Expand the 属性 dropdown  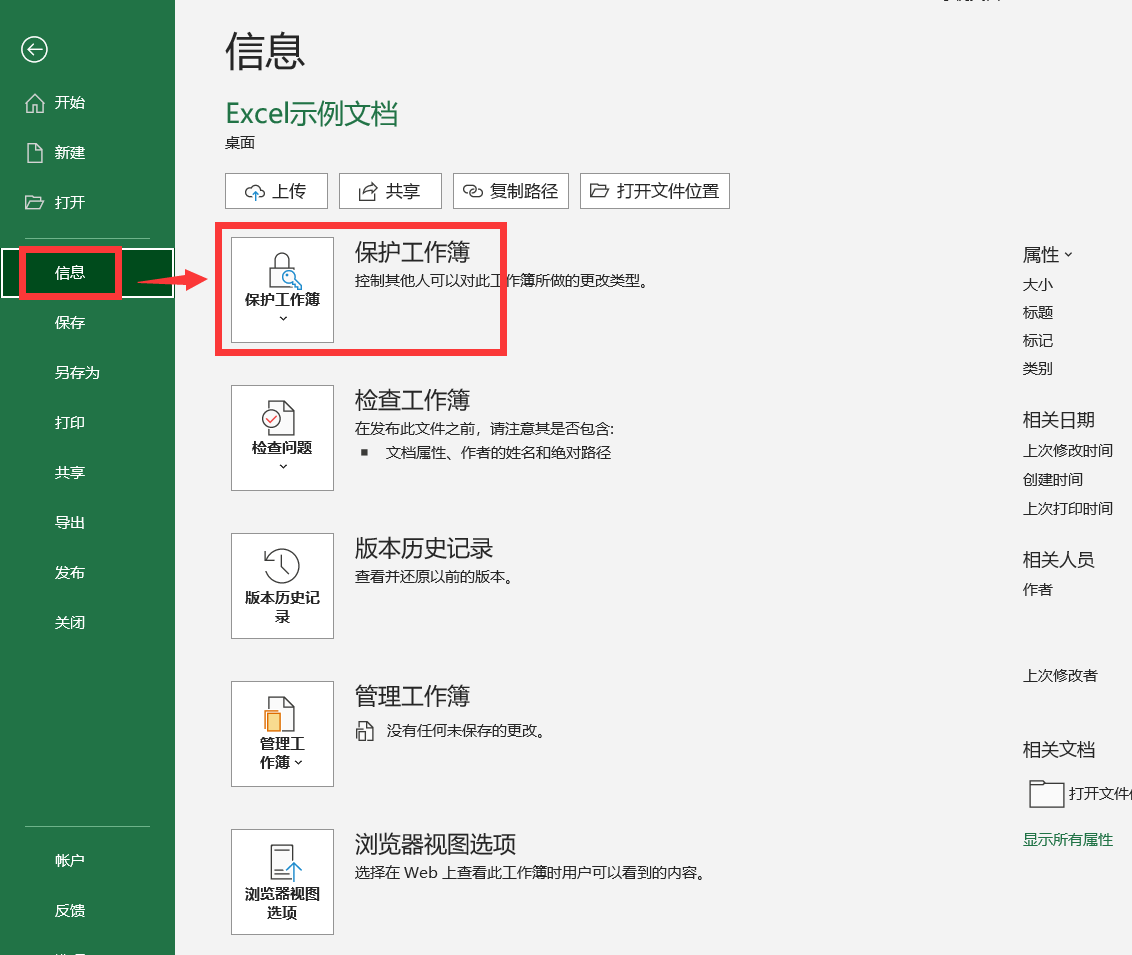(1048, 255)
